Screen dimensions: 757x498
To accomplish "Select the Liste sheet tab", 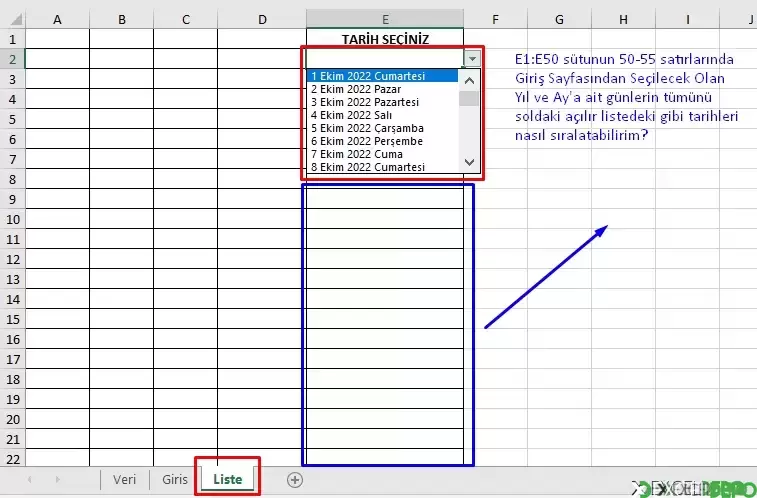I will pos(227,479).
